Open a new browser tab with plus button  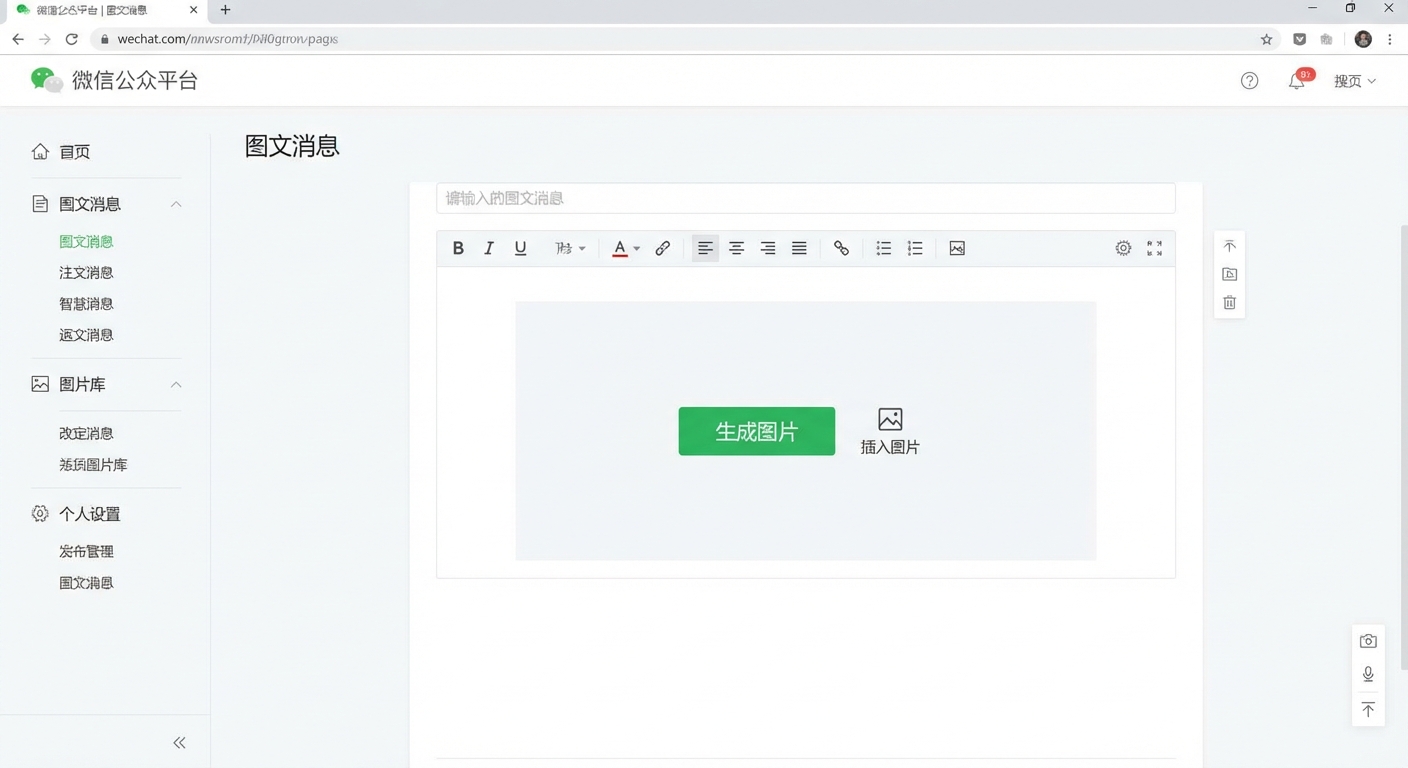point(225,10)
